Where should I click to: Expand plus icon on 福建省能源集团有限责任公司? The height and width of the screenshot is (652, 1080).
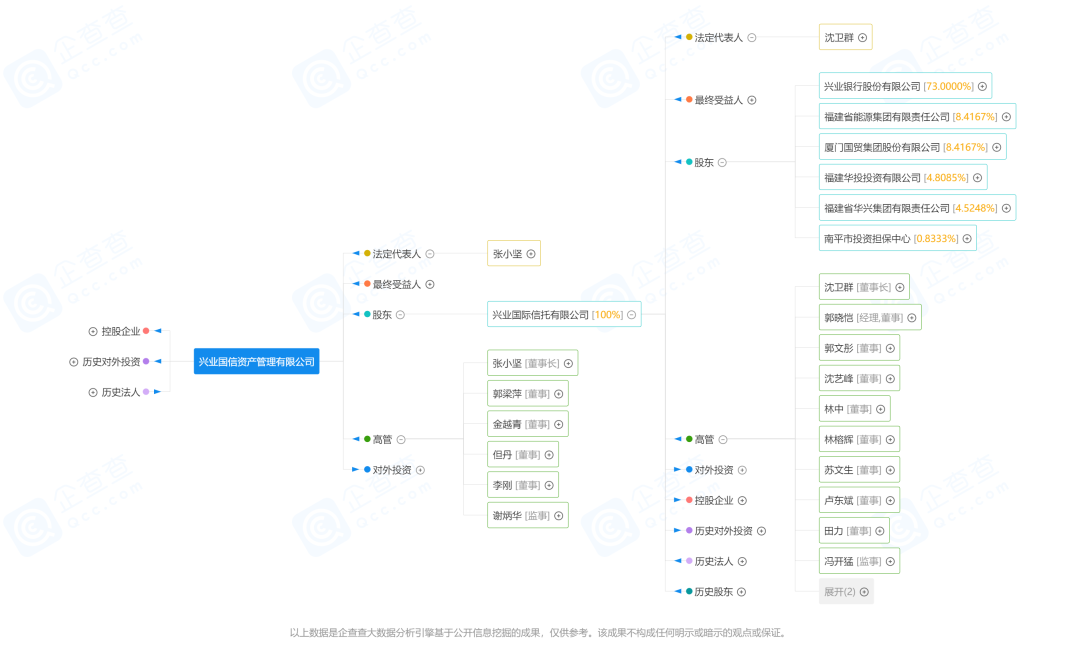point(1006,117)
